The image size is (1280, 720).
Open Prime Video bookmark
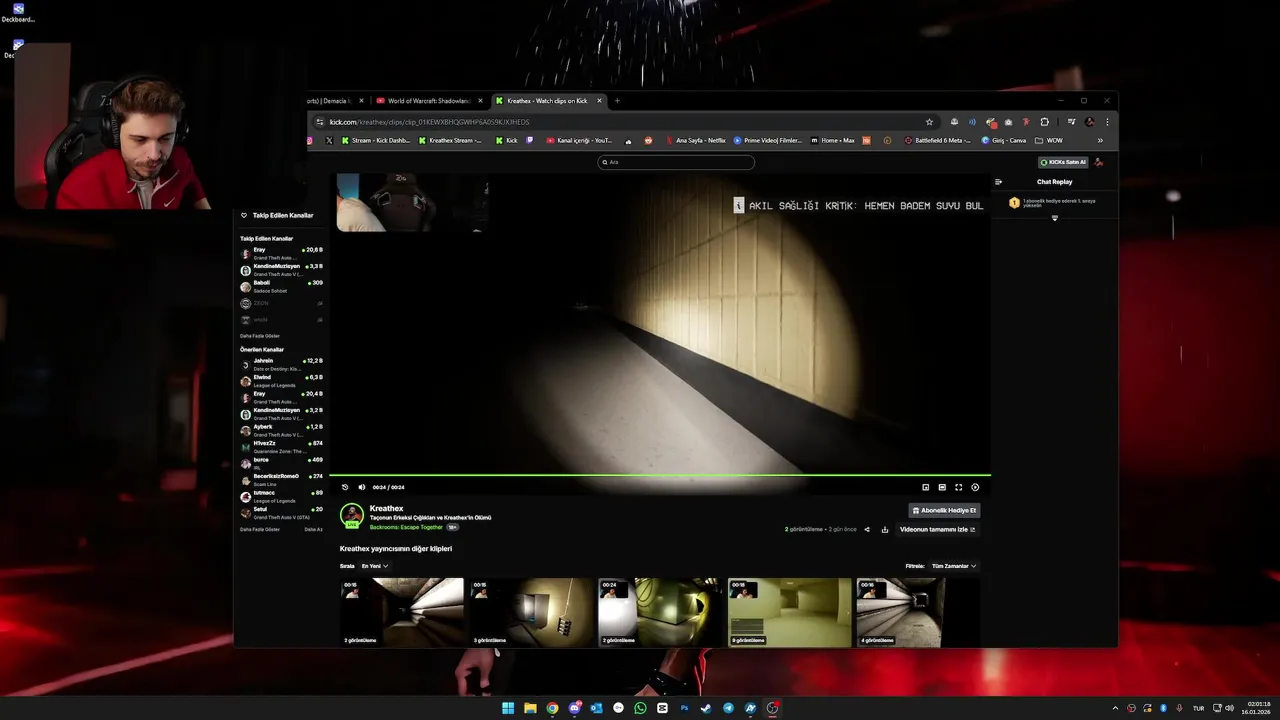768,141
